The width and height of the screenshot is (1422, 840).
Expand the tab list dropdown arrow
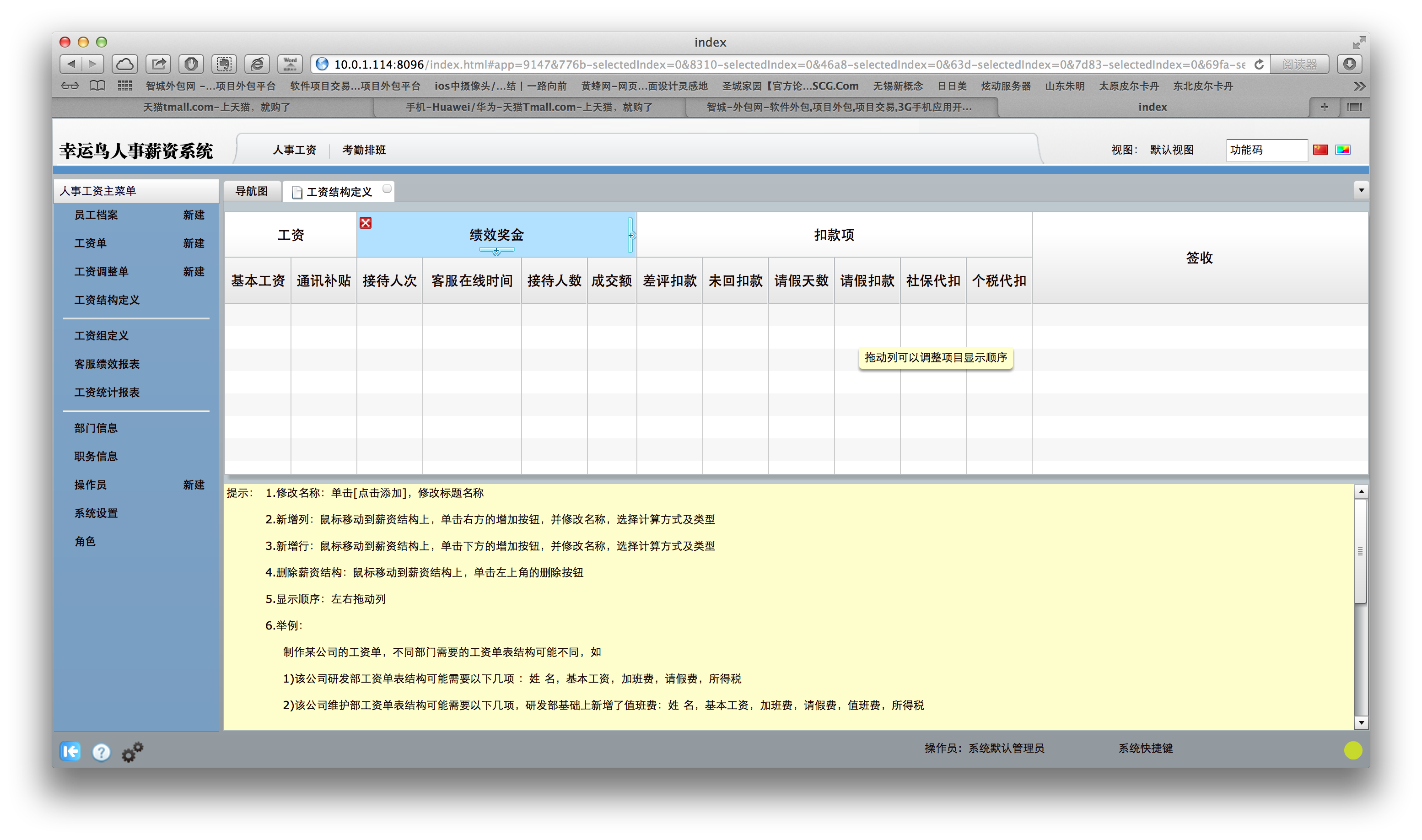[x=1362, y=190]
